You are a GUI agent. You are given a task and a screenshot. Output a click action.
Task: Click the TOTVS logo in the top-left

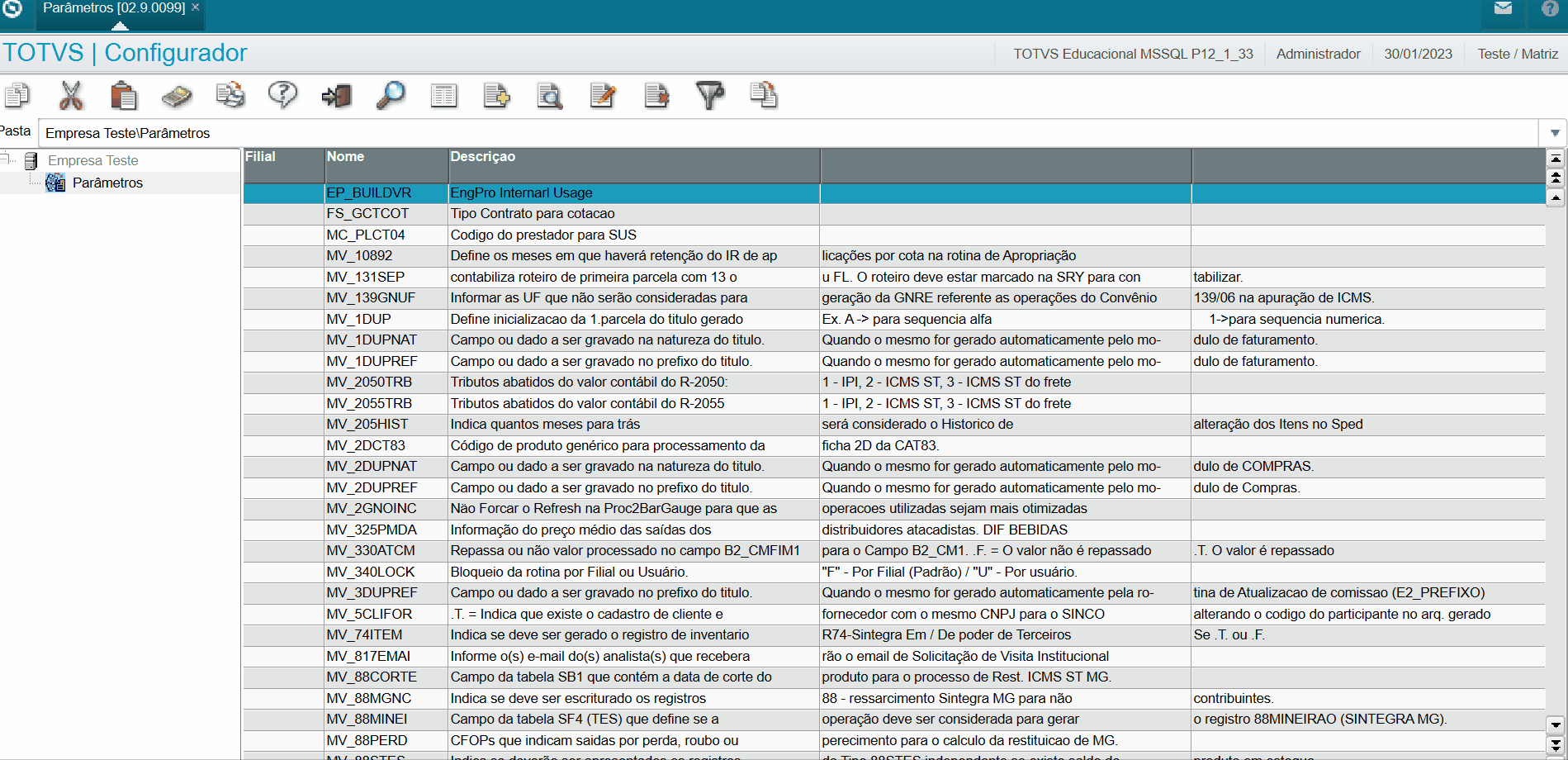12,8
